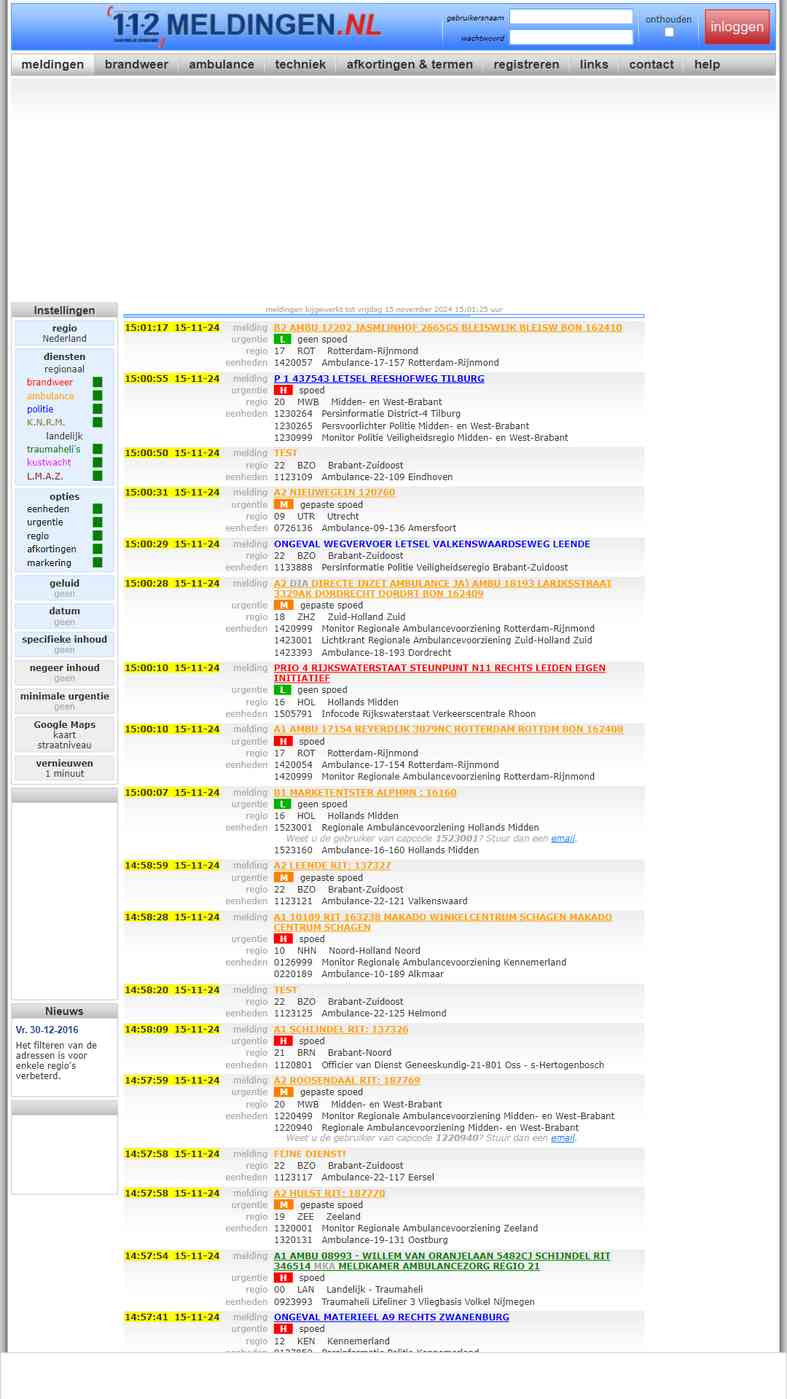Open the contact menu tab
Screen dimensions: 787x1399
[x=651, y=64]
